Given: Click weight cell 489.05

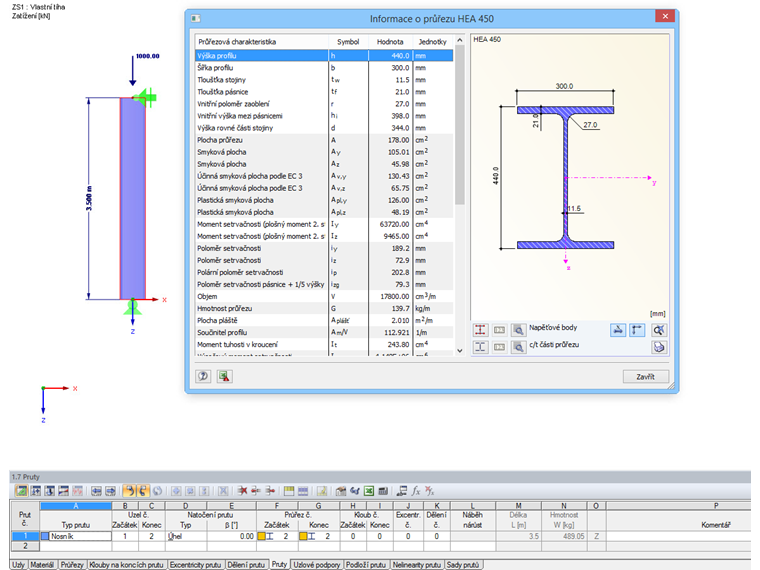Looking at the screenshot, I should [564, 536].
